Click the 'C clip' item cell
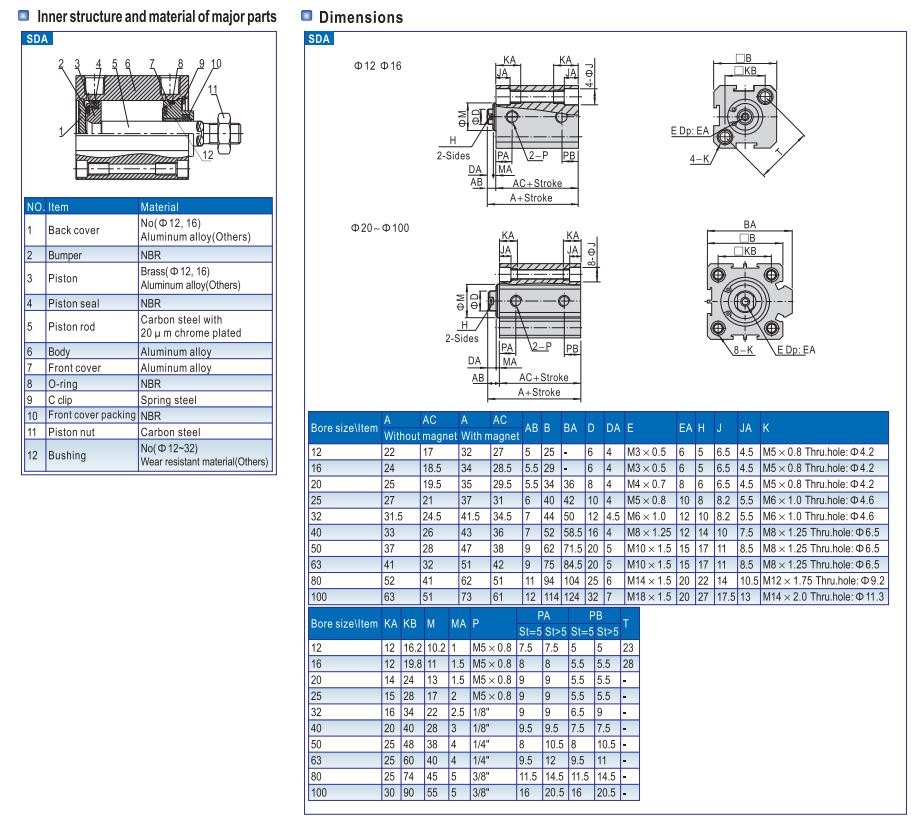The height and width of the screenshot is (823, 911). [x=92, y=400]
